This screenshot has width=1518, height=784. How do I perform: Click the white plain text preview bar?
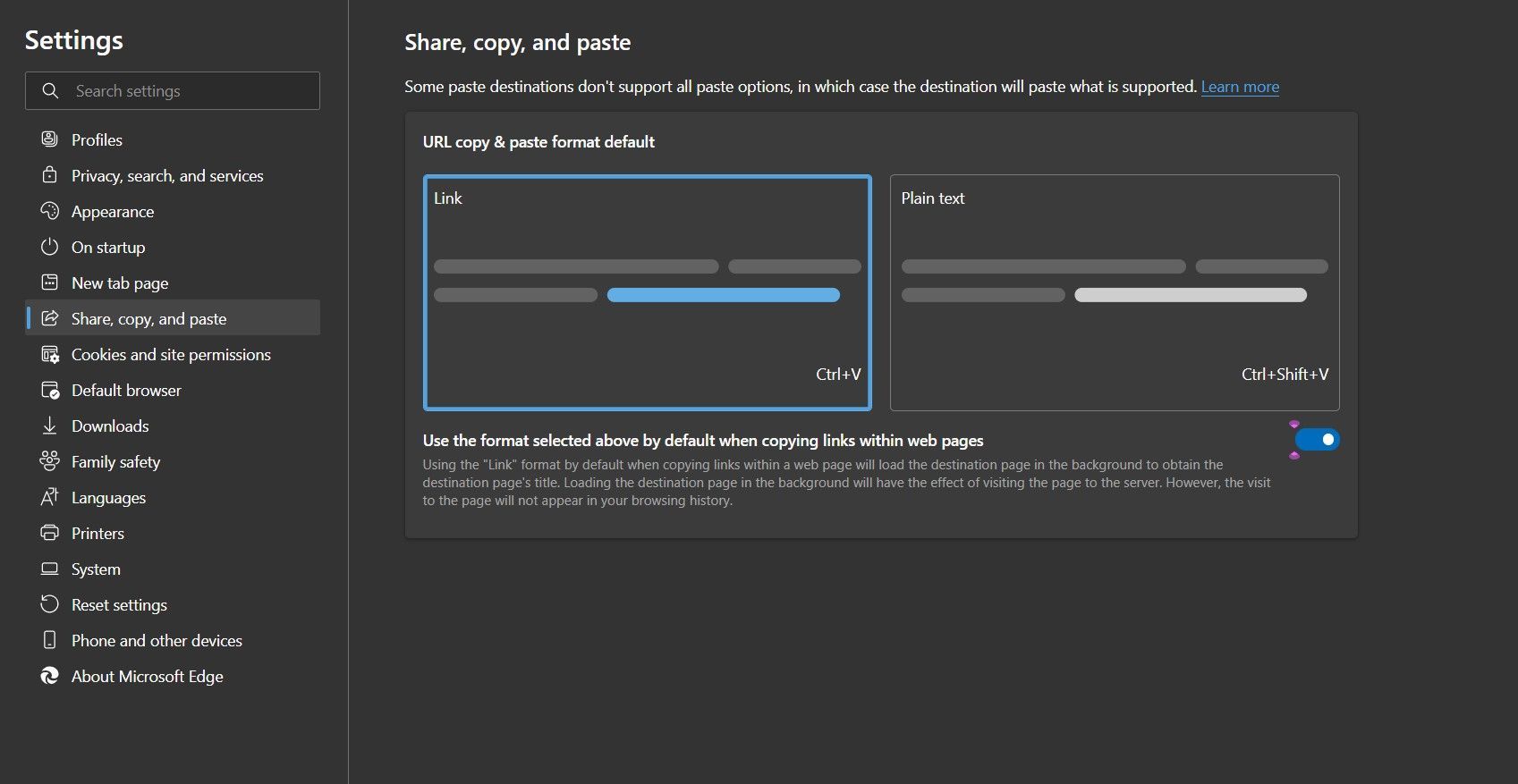(x=1191, y=295)
